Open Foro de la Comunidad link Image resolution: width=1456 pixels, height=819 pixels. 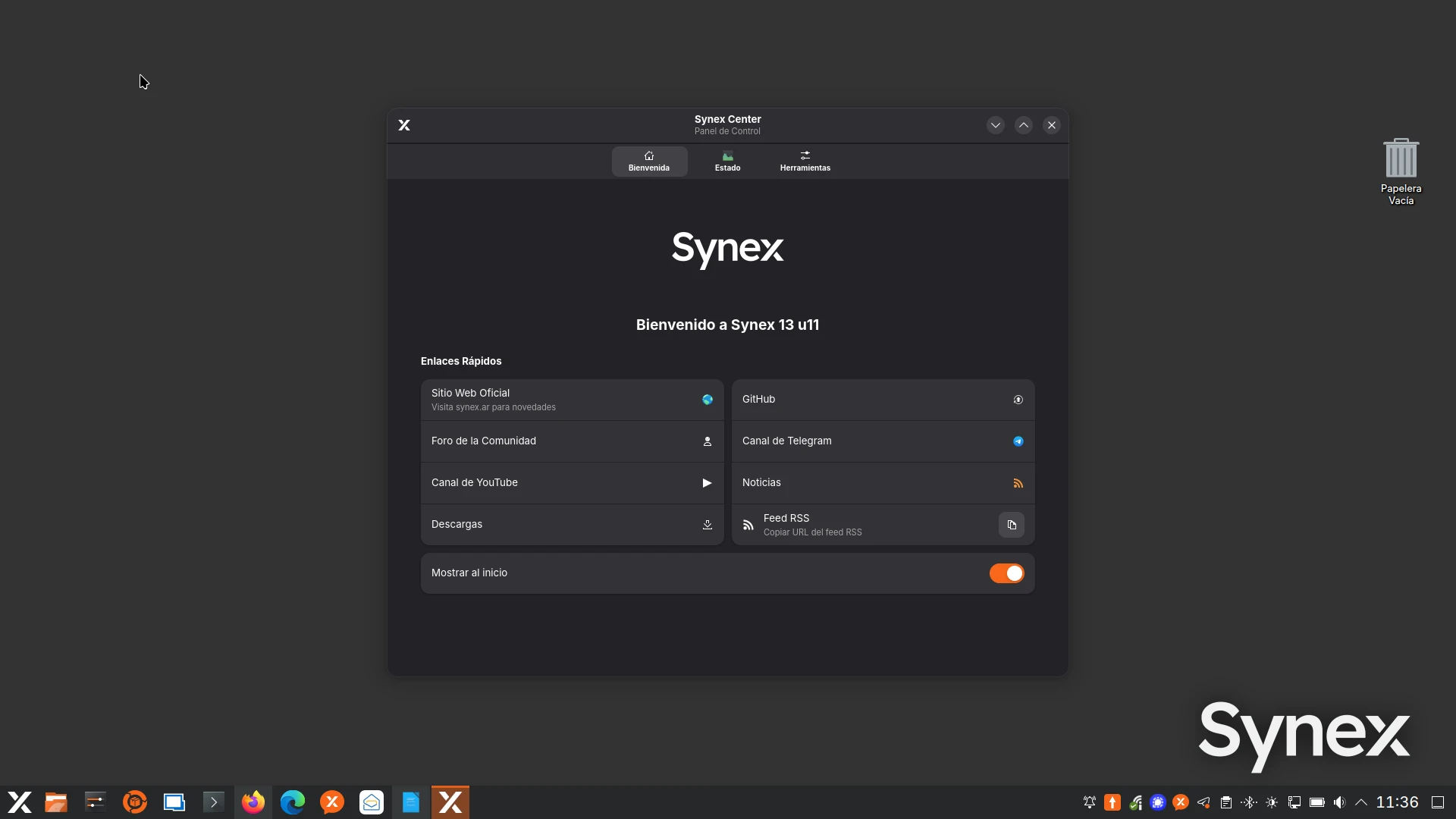573,441
